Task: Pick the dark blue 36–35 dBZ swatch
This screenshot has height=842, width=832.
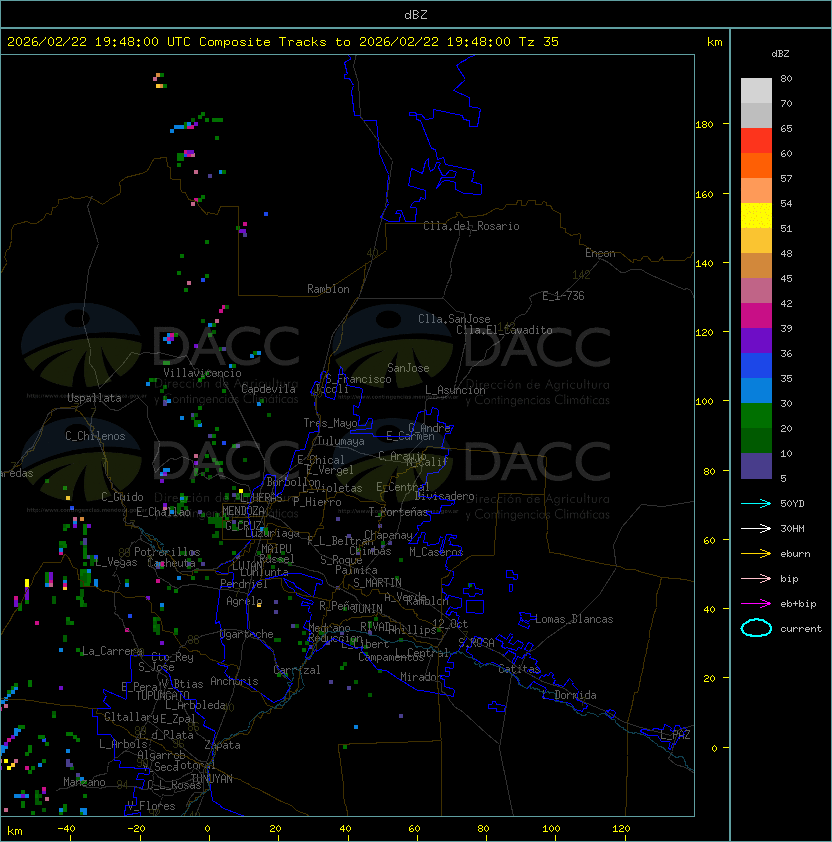Action: [756, 366]
